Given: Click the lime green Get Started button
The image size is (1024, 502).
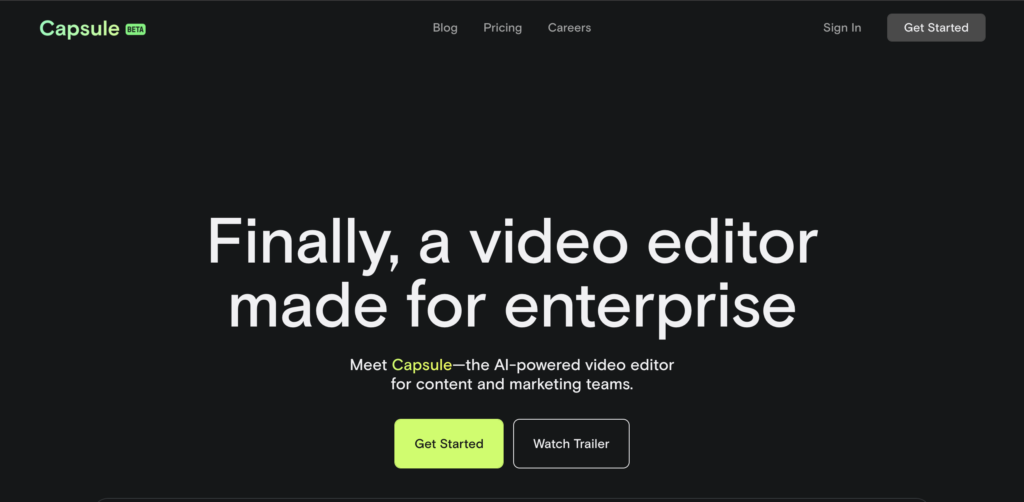Looking at the screenshot, I should point(449,444).
